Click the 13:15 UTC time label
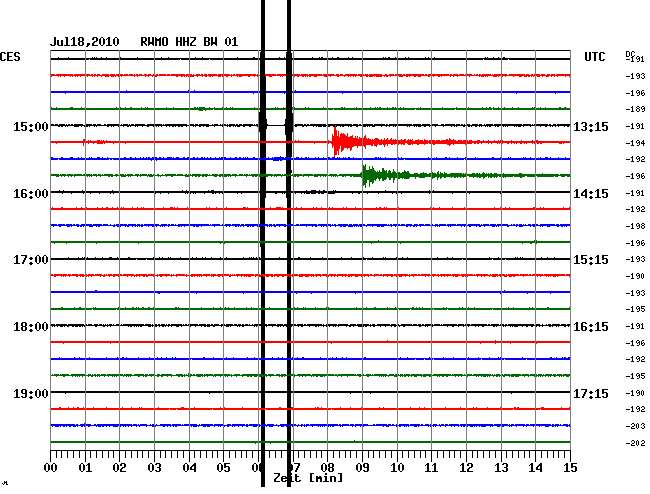650x494 pixels. tap(591, 127)
